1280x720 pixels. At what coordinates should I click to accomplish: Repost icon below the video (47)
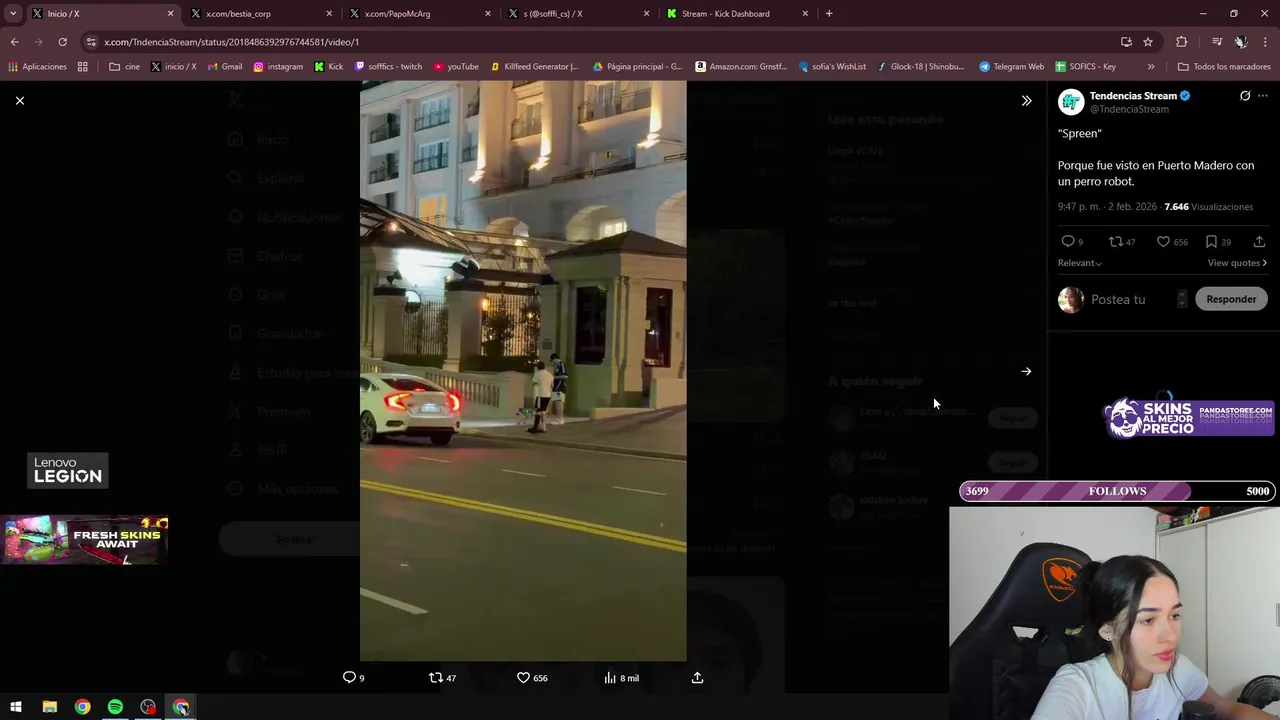(442, 678)
